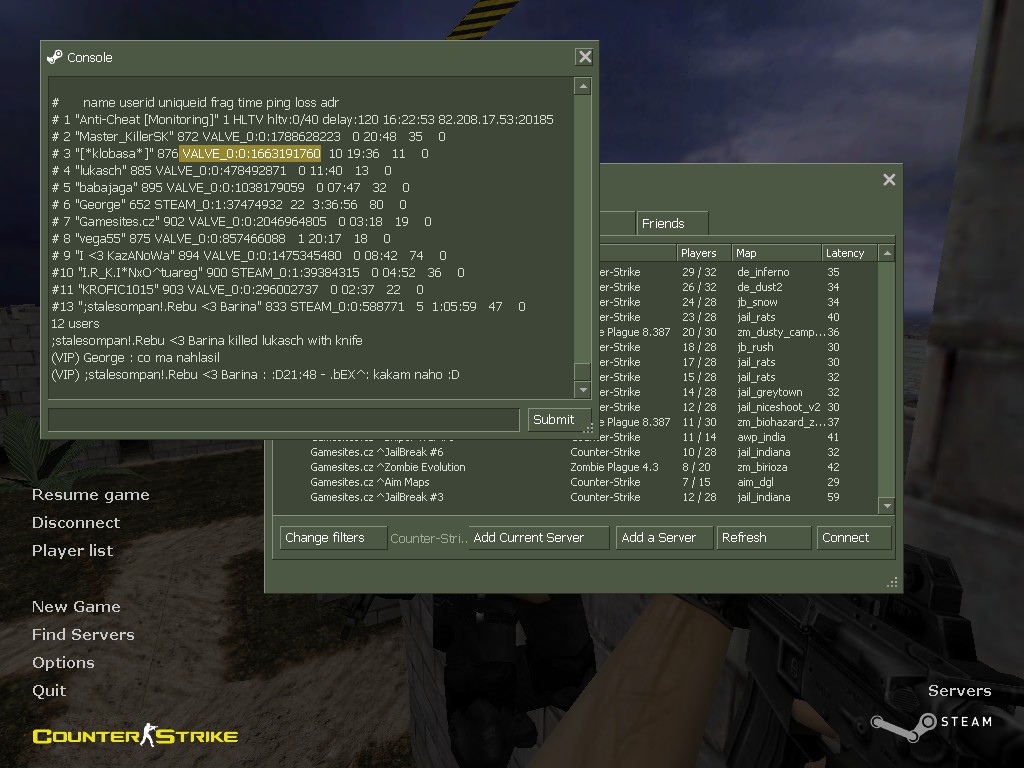Select the Gamesites.cz ^JailBreak #3 server row
The width and height of the screenshot is (1024, 768).
(x=575, y=497)
